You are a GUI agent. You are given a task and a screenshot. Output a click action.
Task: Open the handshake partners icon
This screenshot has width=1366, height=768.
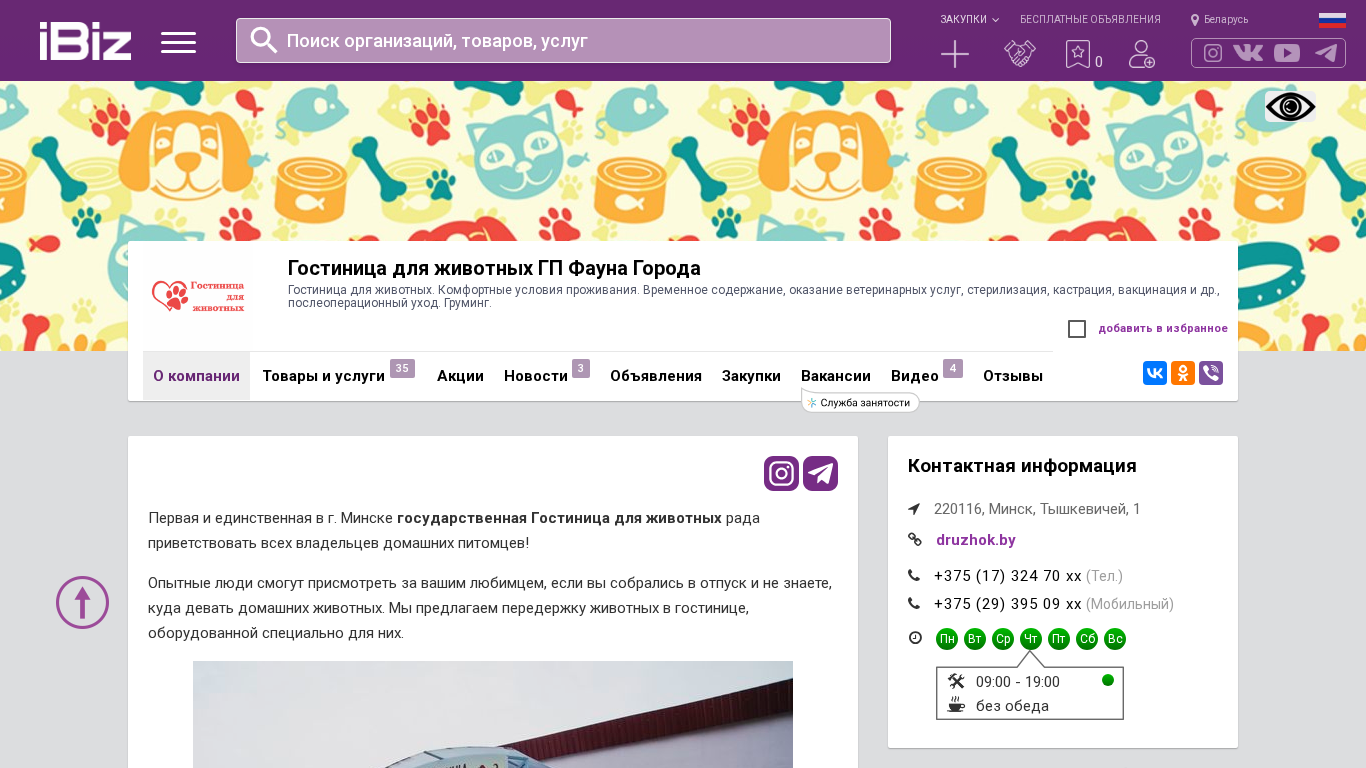click(x=1020, y=54)
